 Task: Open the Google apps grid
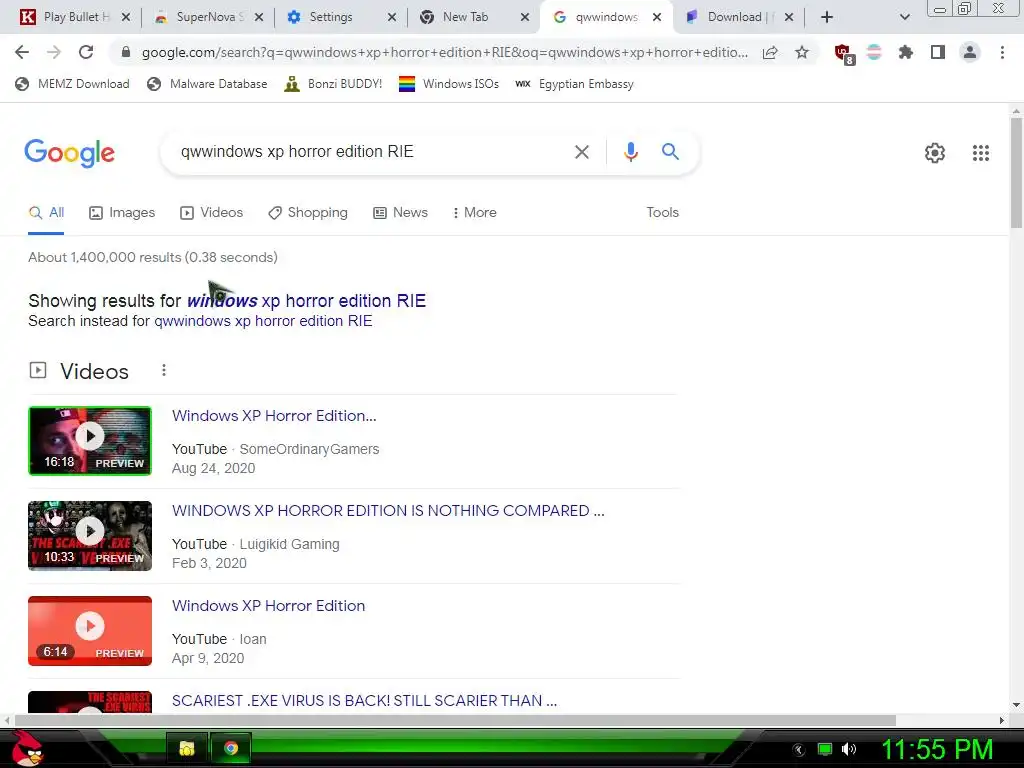tap(980, 153)
